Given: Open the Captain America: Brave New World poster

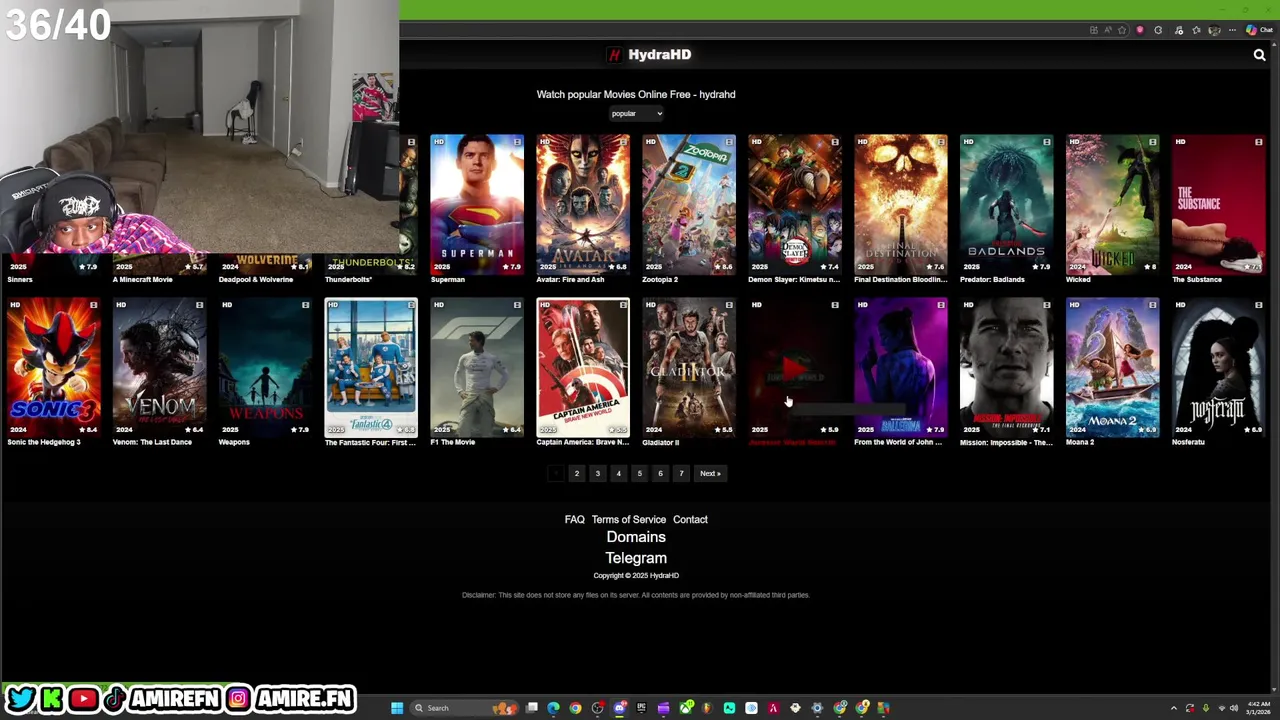Looking at the screenshot, I should (x=583, y=367).
